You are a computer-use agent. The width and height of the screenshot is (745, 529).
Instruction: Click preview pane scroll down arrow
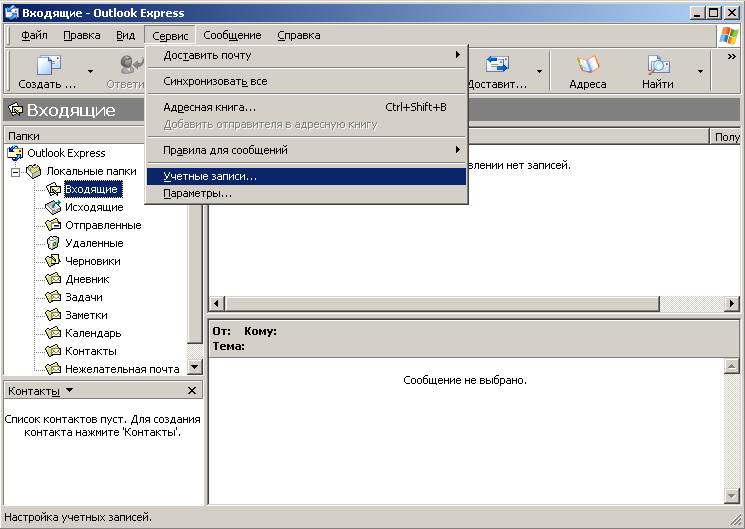pos(731,496)
